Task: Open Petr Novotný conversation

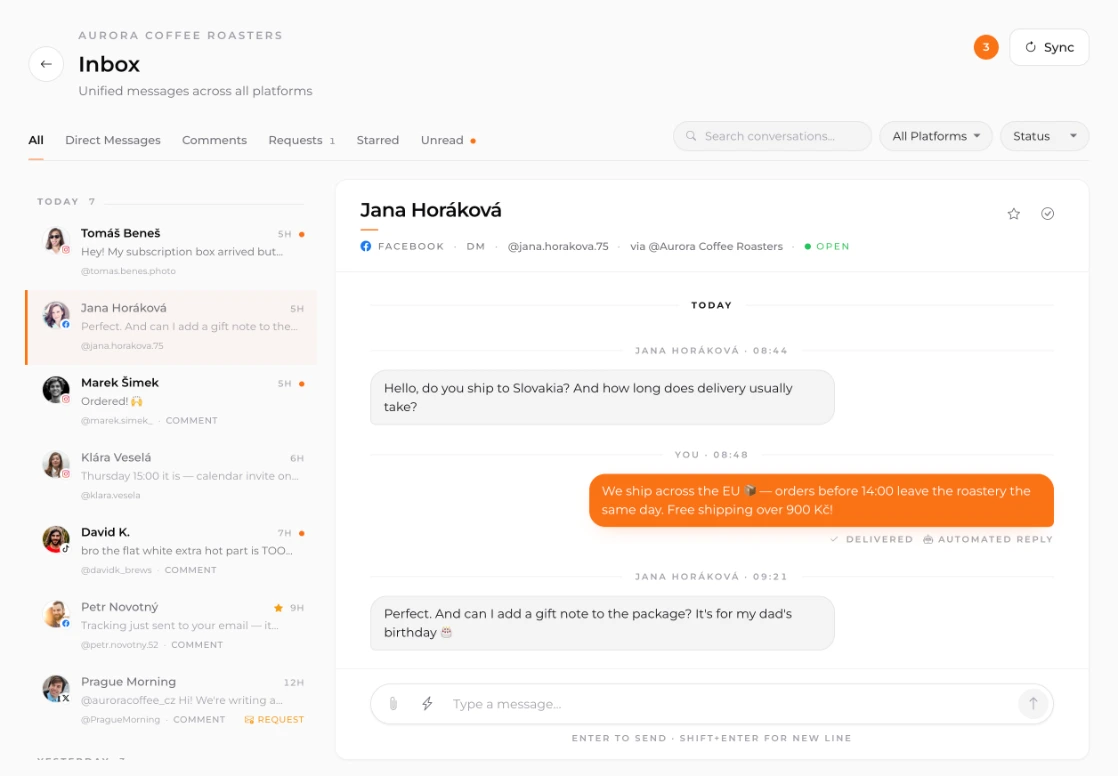Action: tap(171, 626)
